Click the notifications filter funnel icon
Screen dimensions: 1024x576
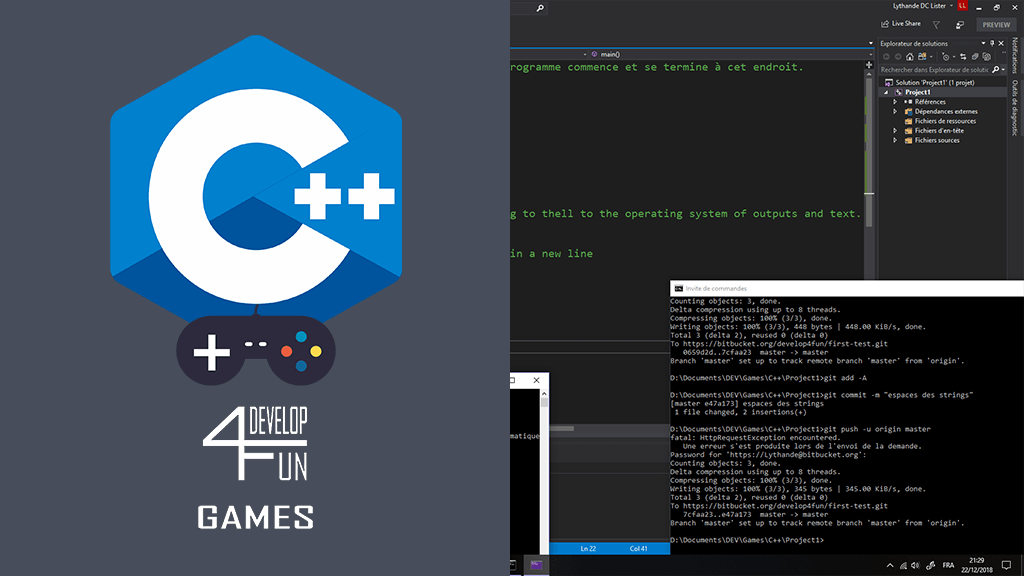936,25
